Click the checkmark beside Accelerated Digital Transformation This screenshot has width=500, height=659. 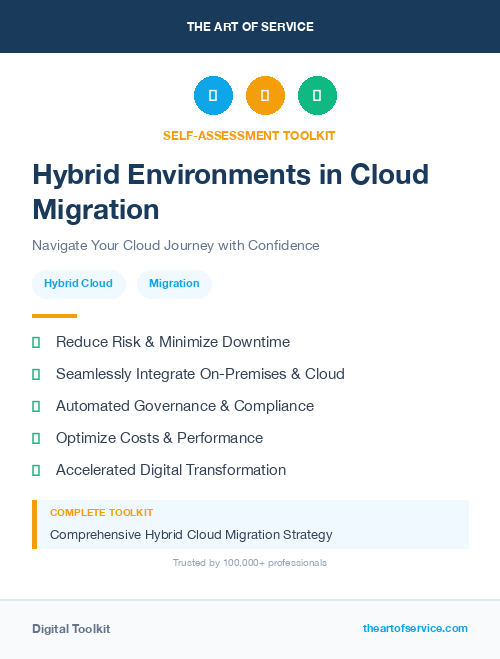36,470
